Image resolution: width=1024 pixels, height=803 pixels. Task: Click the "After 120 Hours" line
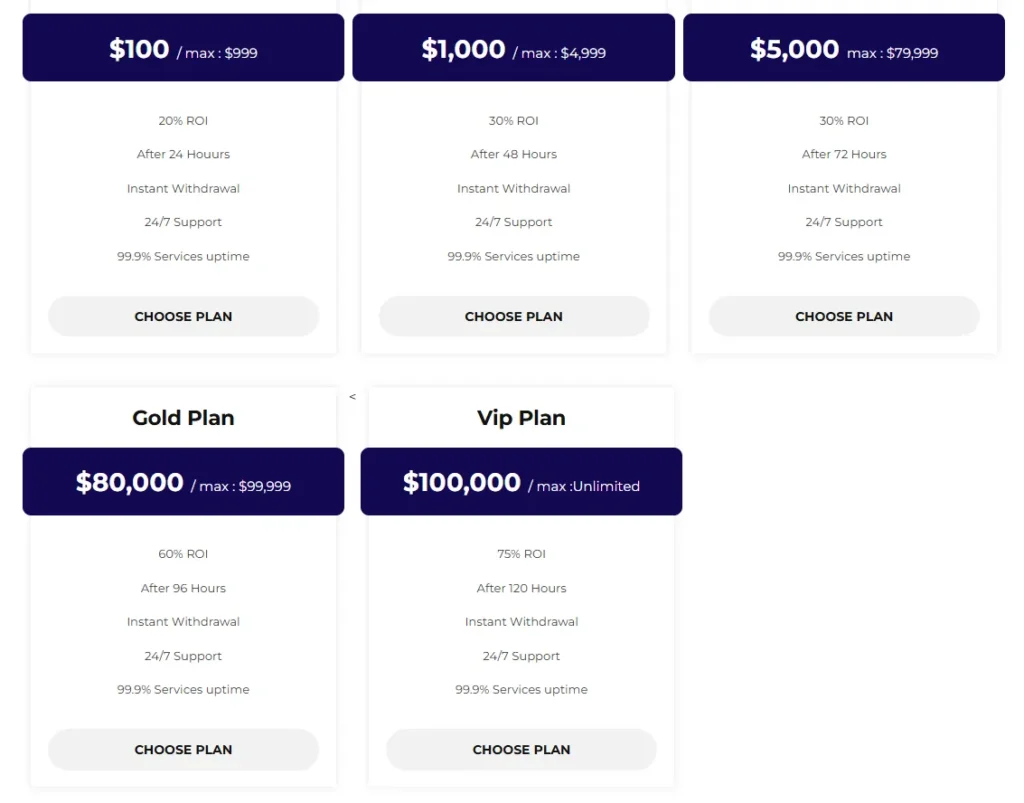click(x=521, y=588)
